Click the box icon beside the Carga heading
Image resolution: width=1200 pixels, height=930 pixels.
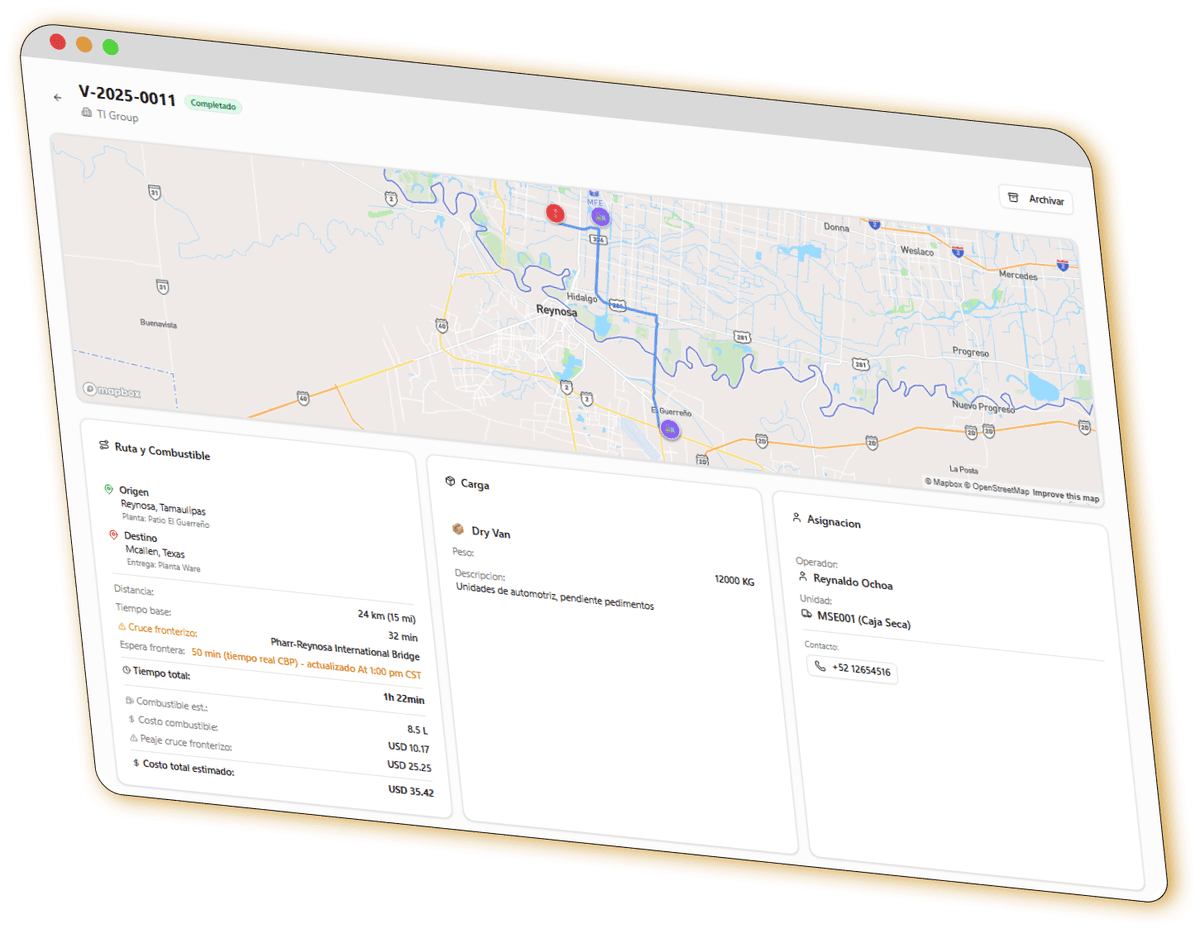click(450, 481)
